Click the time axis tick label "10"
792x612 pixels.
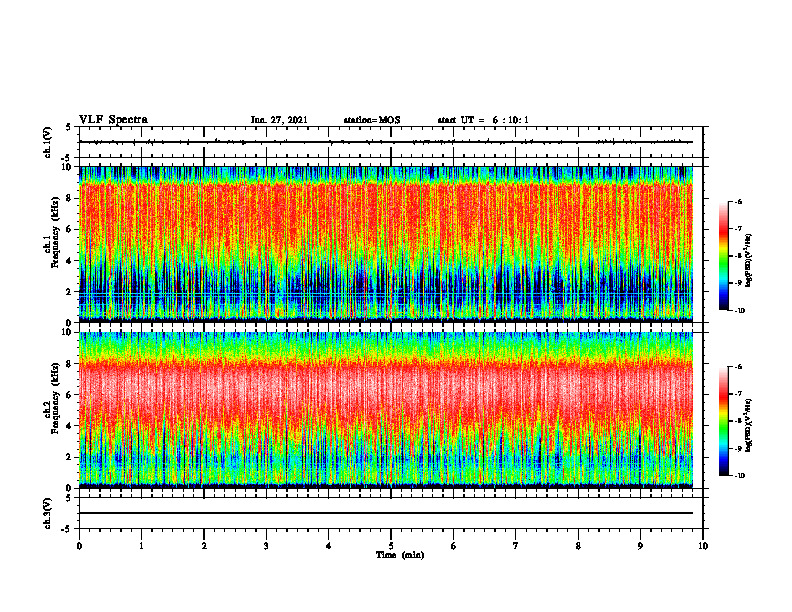tap(703, 546)
